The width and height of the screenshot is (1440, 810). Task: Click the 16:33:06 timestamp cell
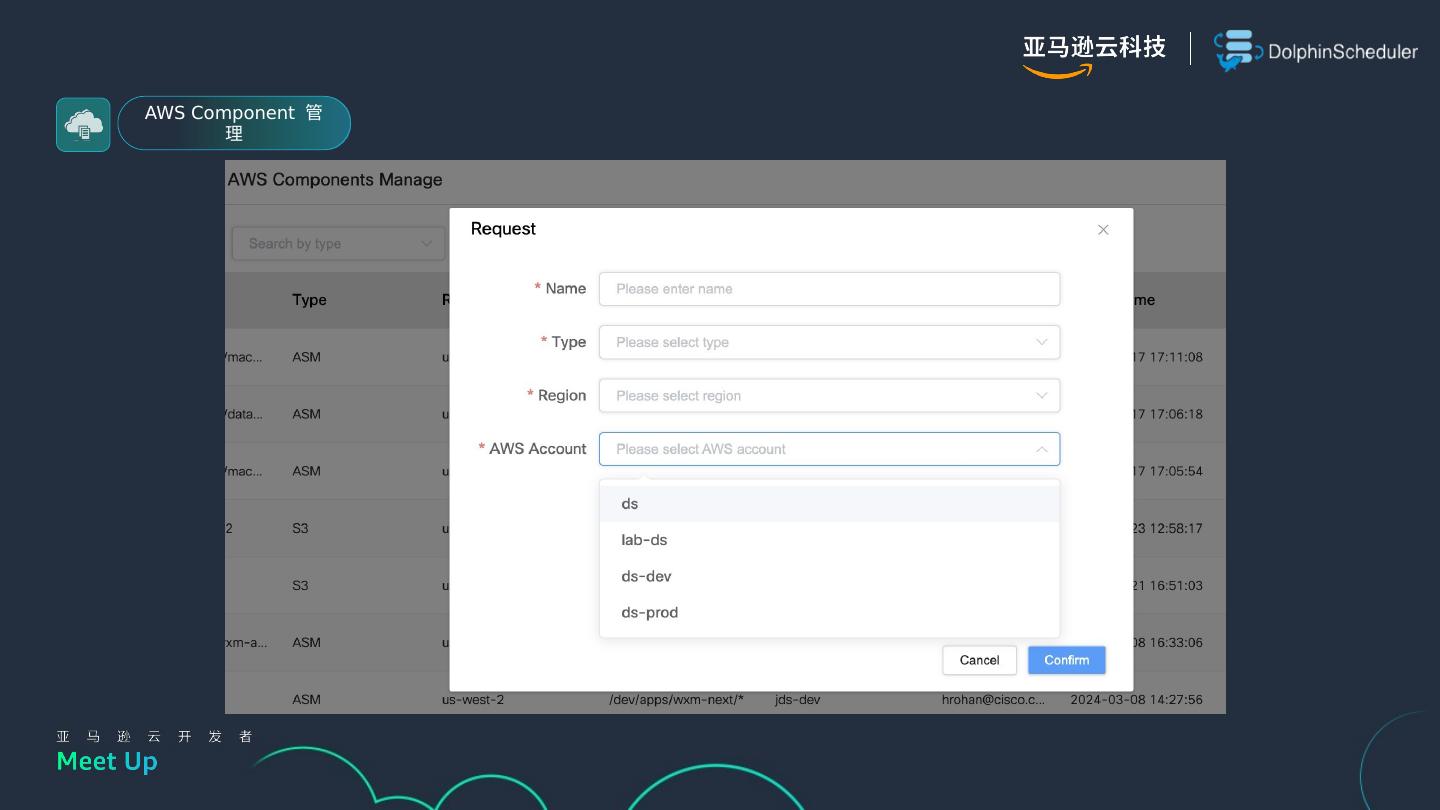(x=1168, y=643)
